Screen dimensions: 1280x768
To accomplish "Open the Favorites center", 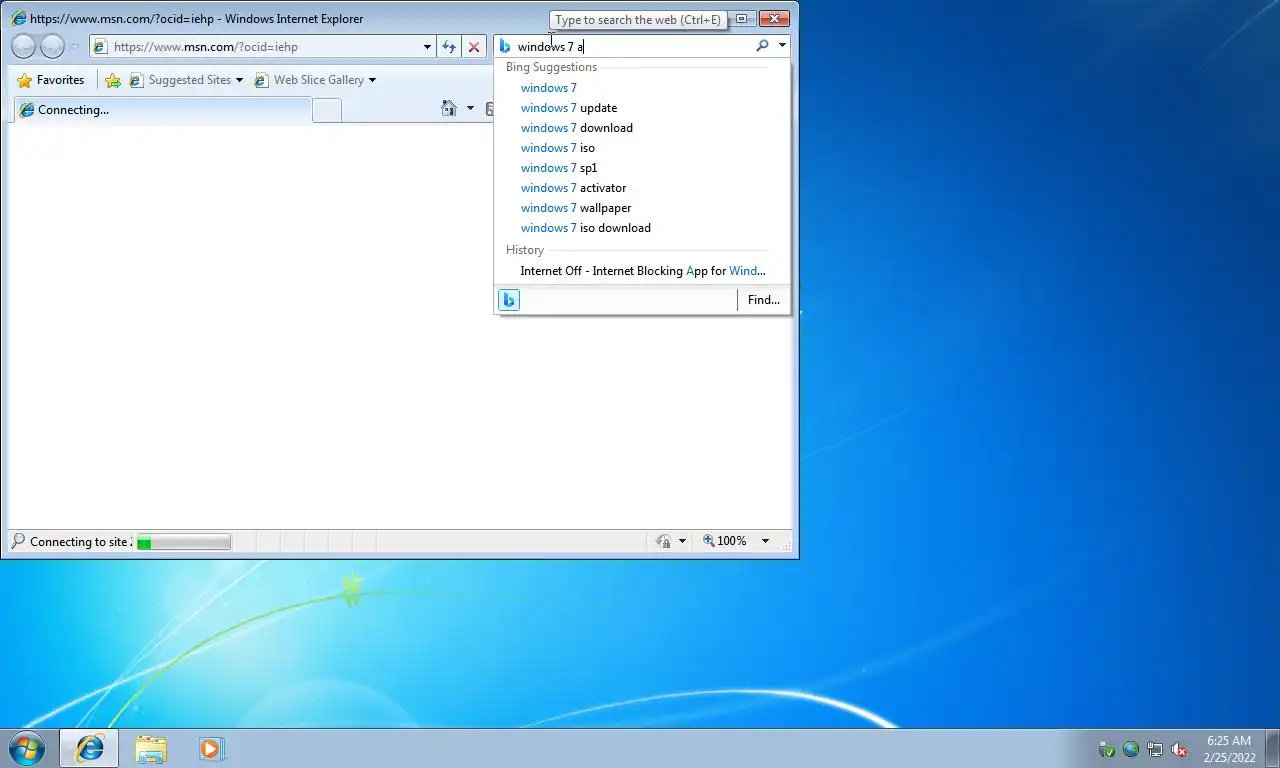I will click(x=51, y=80).
